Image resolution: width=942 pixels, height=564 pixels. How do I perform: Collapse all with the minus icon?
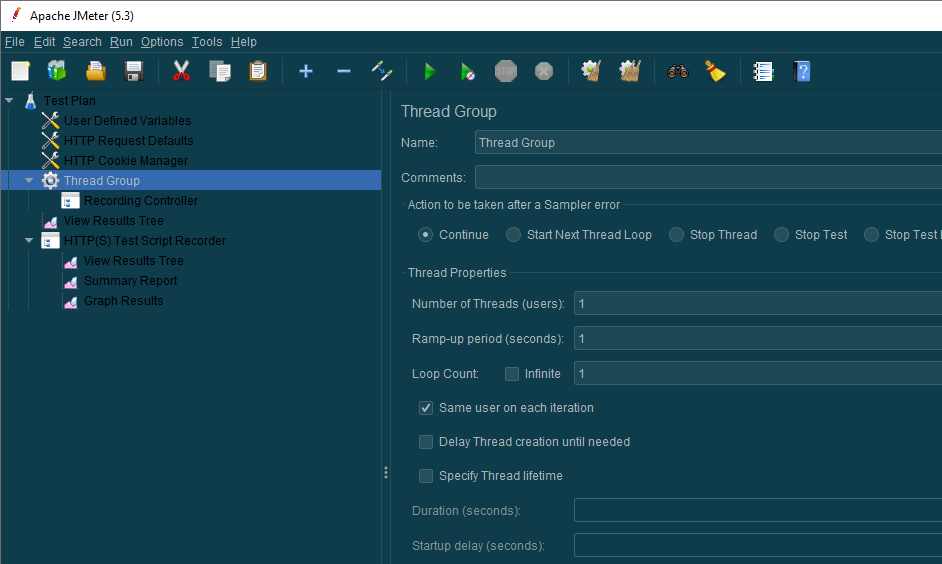coord(344,71)
